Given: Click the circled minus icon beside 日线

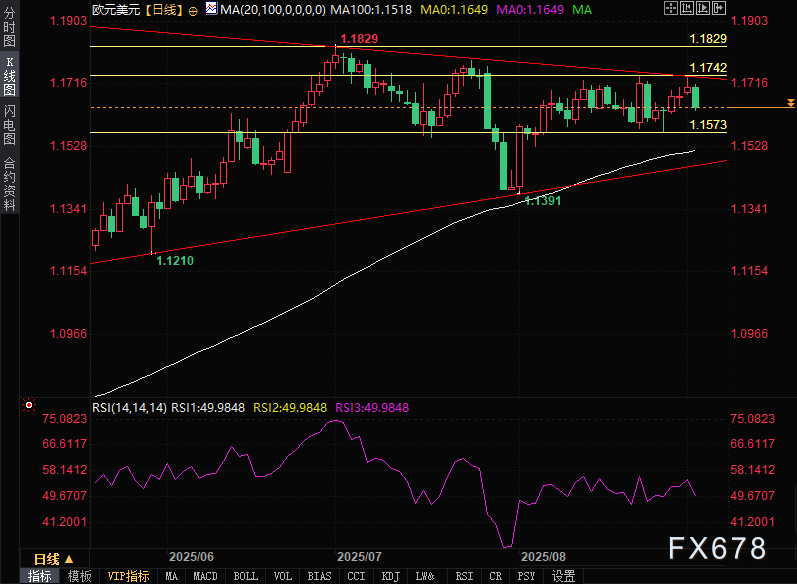Looking at the screenshot, I should click(193, 9).
